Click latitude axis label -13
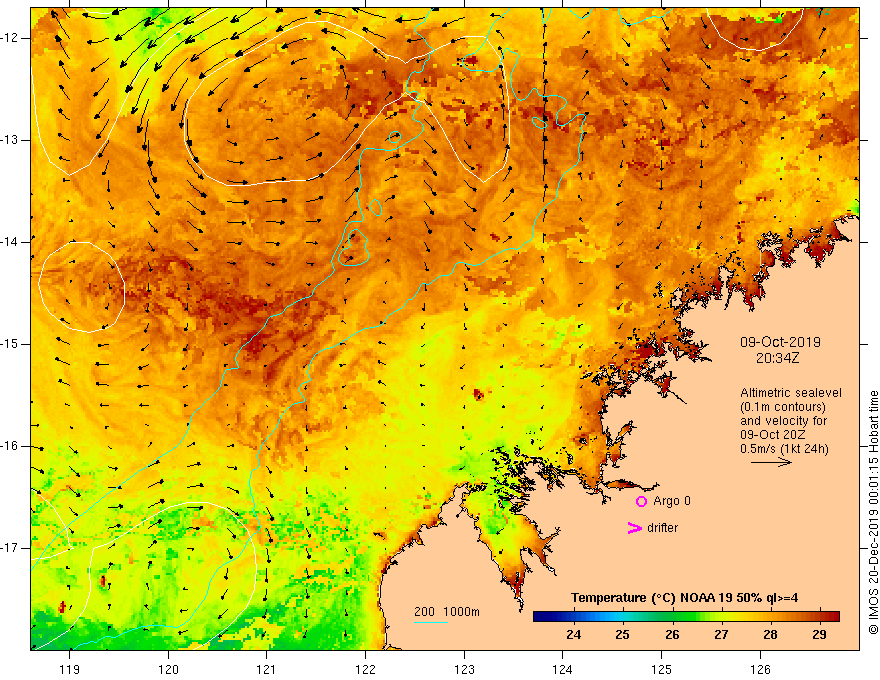880x680 pixels. pyautogui.click(x=11, y=140)
